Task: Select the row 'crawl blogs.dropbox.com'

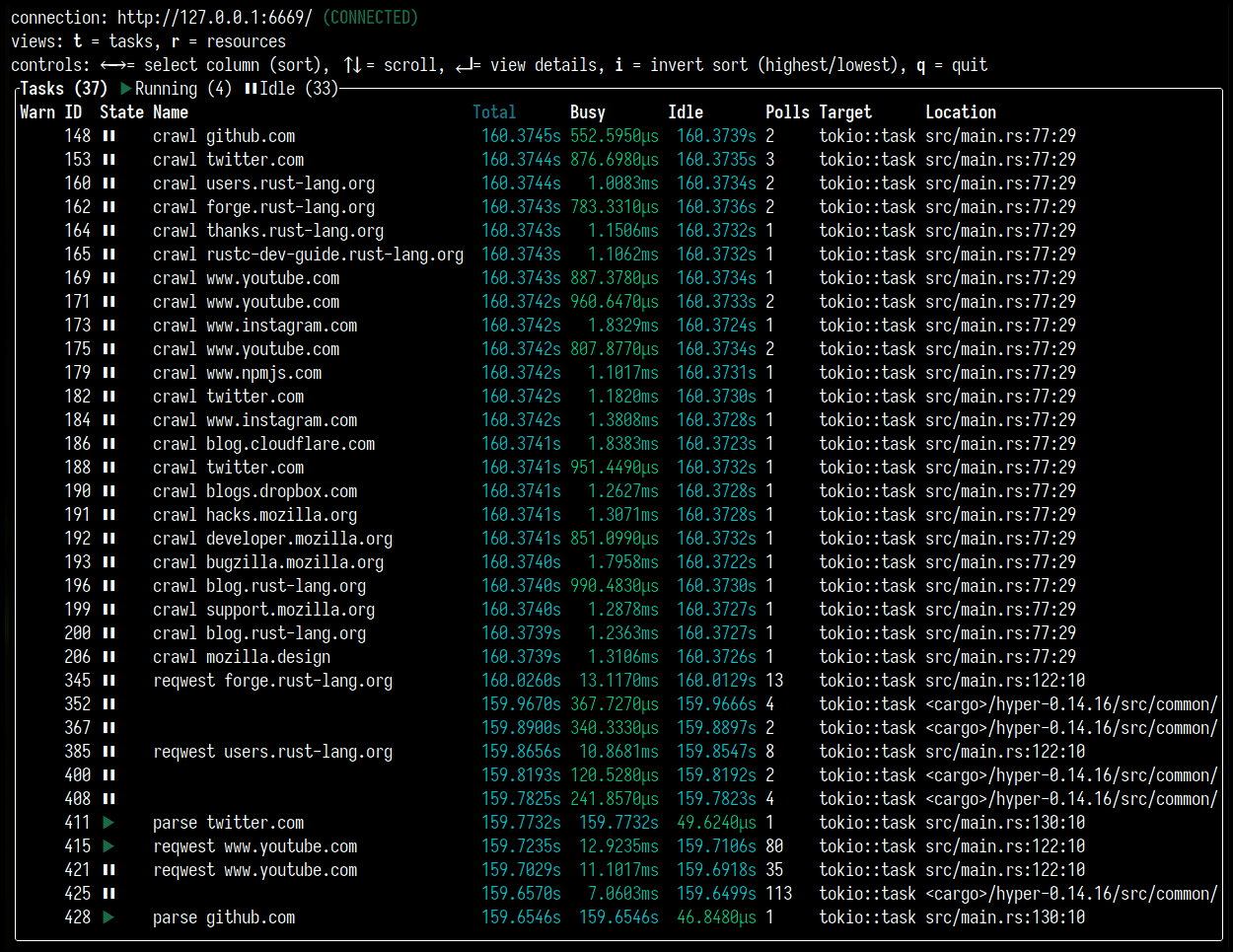Action: (619, 491)
